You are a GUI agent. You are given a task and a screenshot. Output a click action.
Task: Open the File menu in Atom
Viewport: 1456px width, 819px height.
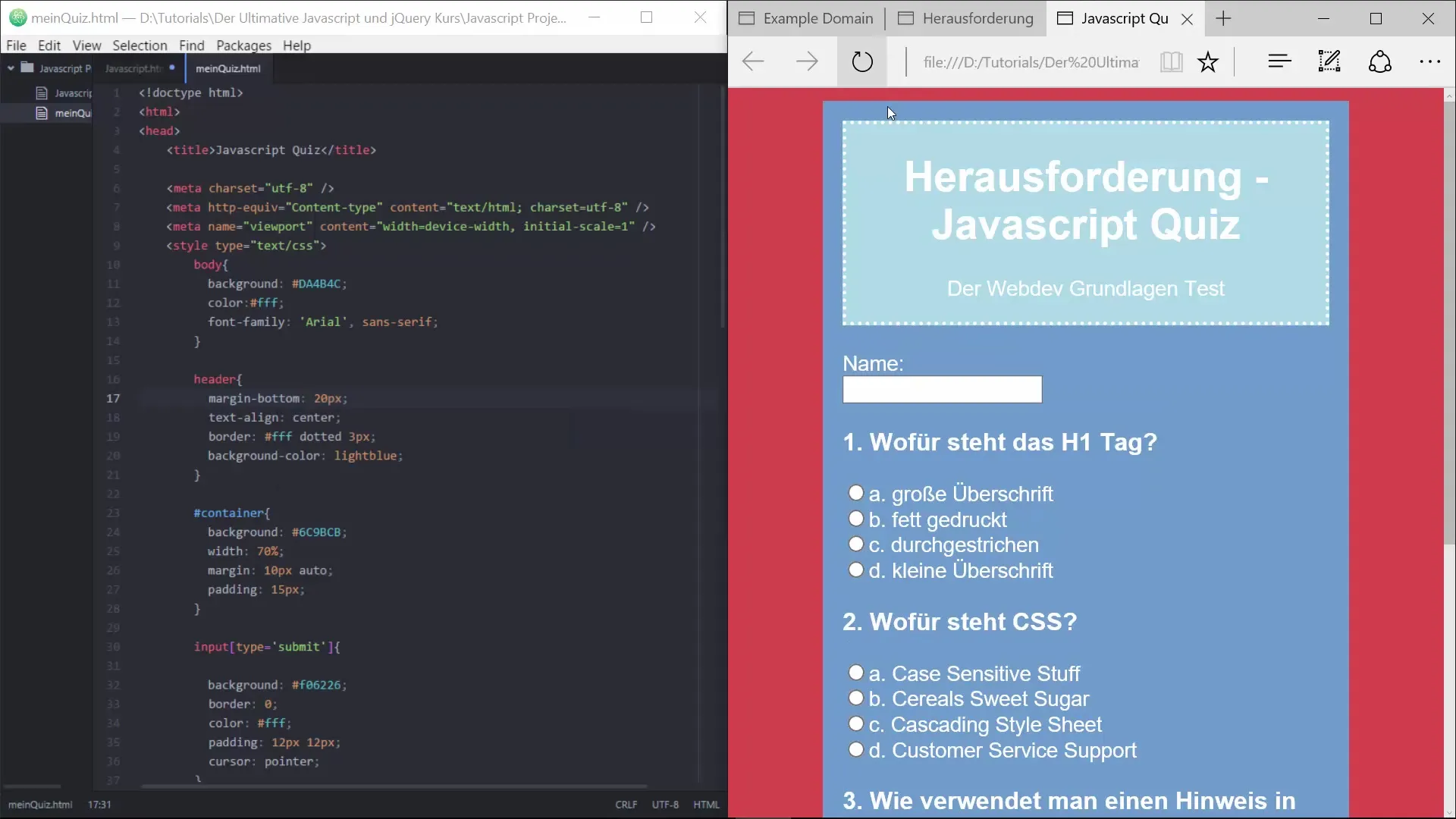point(16,45)
